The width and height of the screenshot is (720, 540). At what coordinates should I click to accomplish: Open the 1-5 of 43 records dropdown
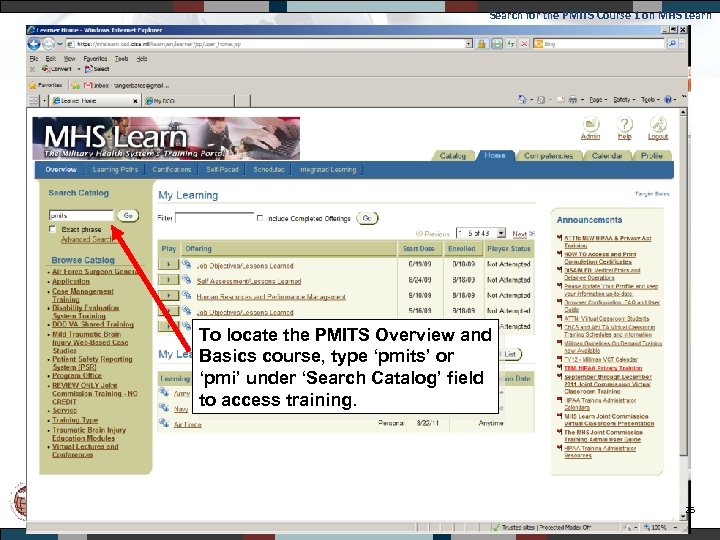point(481,233)
